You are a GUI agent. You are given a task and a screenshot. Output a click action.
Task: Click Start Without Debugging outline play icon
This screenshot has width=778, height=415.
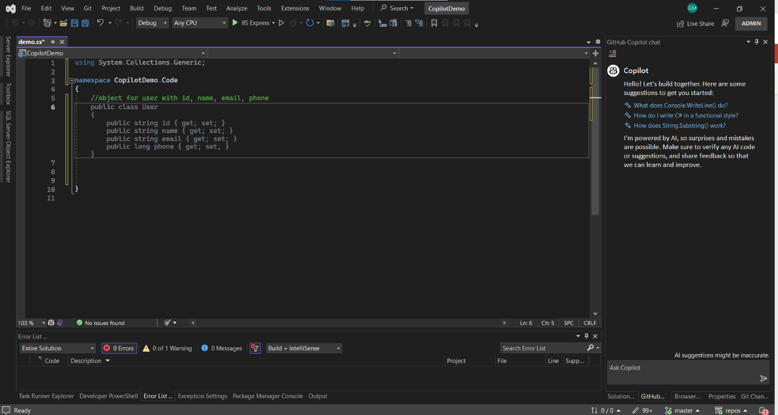pos(281,23)
